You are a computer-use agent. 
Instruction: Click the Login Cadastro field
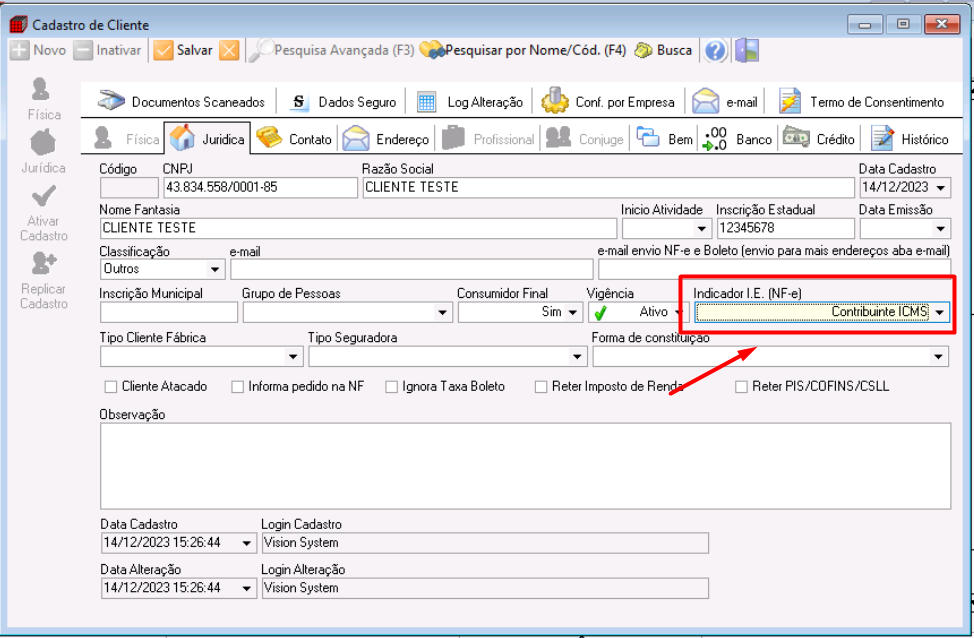pos(485,543)
